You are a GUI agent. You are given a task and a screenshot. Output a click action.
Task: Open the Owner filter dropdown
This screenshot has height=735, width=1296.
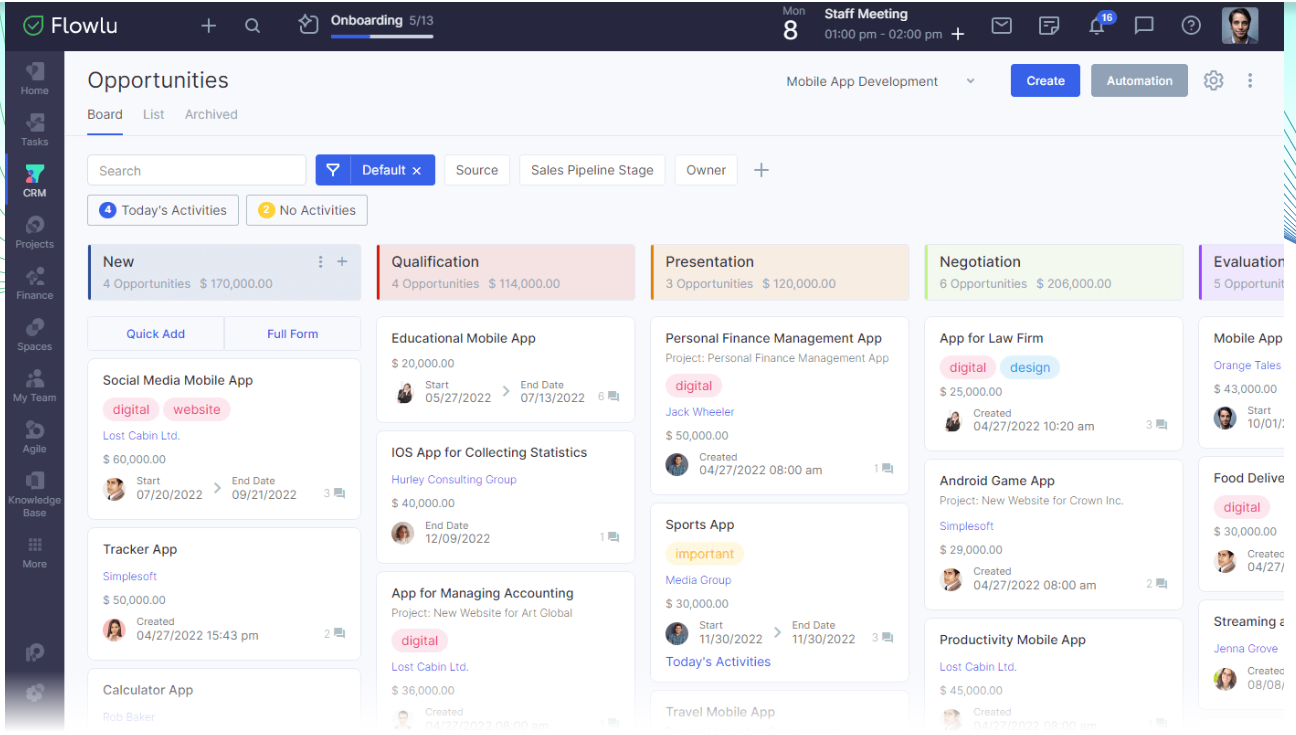point(706,170)
